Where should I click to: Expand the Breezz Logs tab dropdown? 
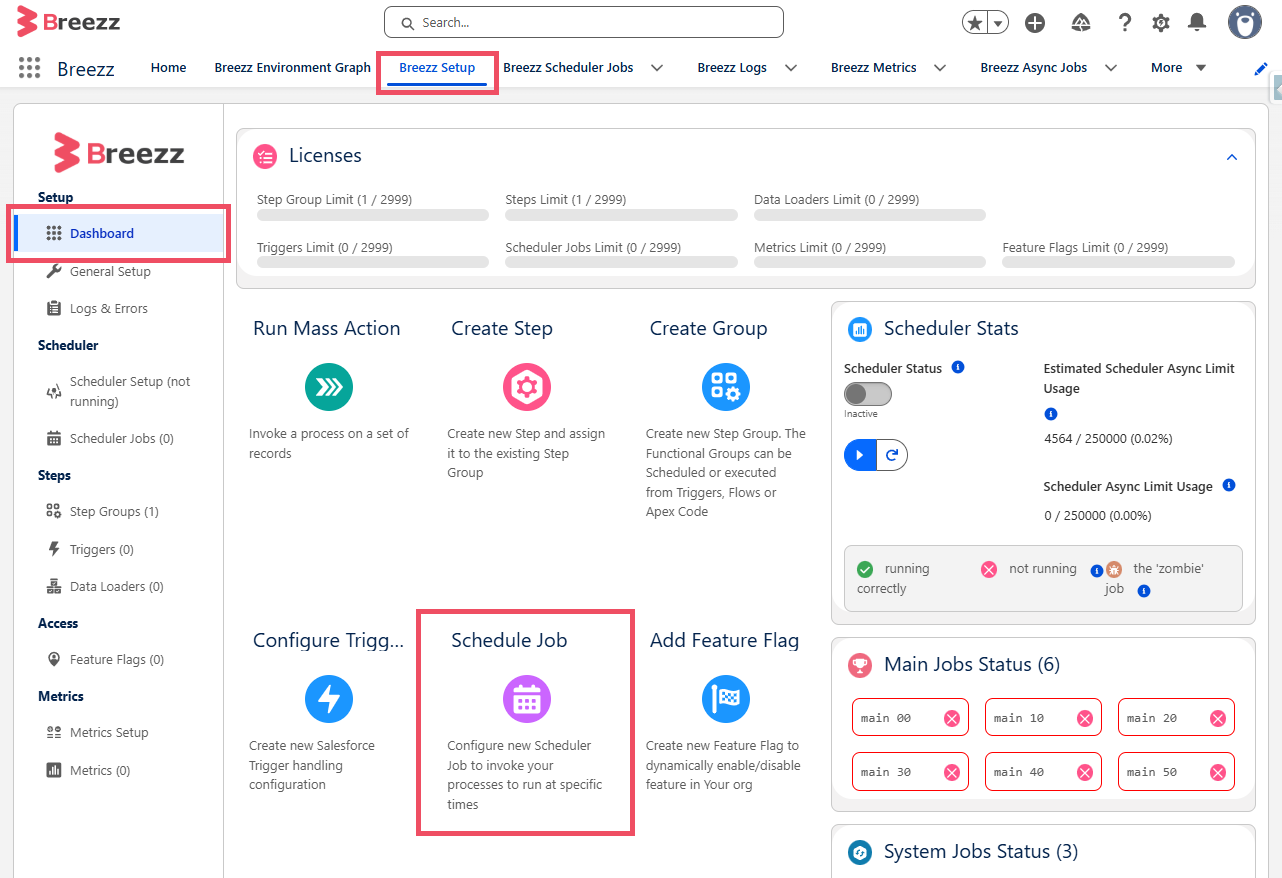point(791,68)
